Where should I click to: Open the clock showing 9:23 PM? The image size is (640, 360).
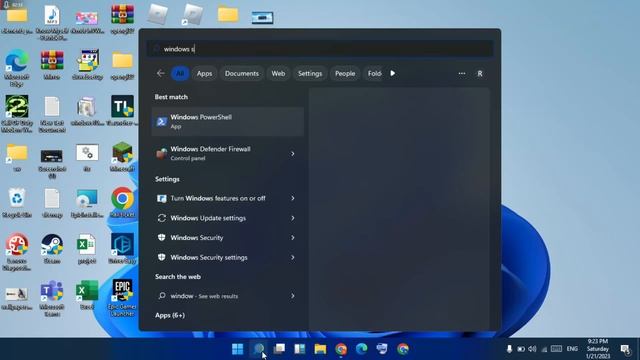tap(598, 349)
